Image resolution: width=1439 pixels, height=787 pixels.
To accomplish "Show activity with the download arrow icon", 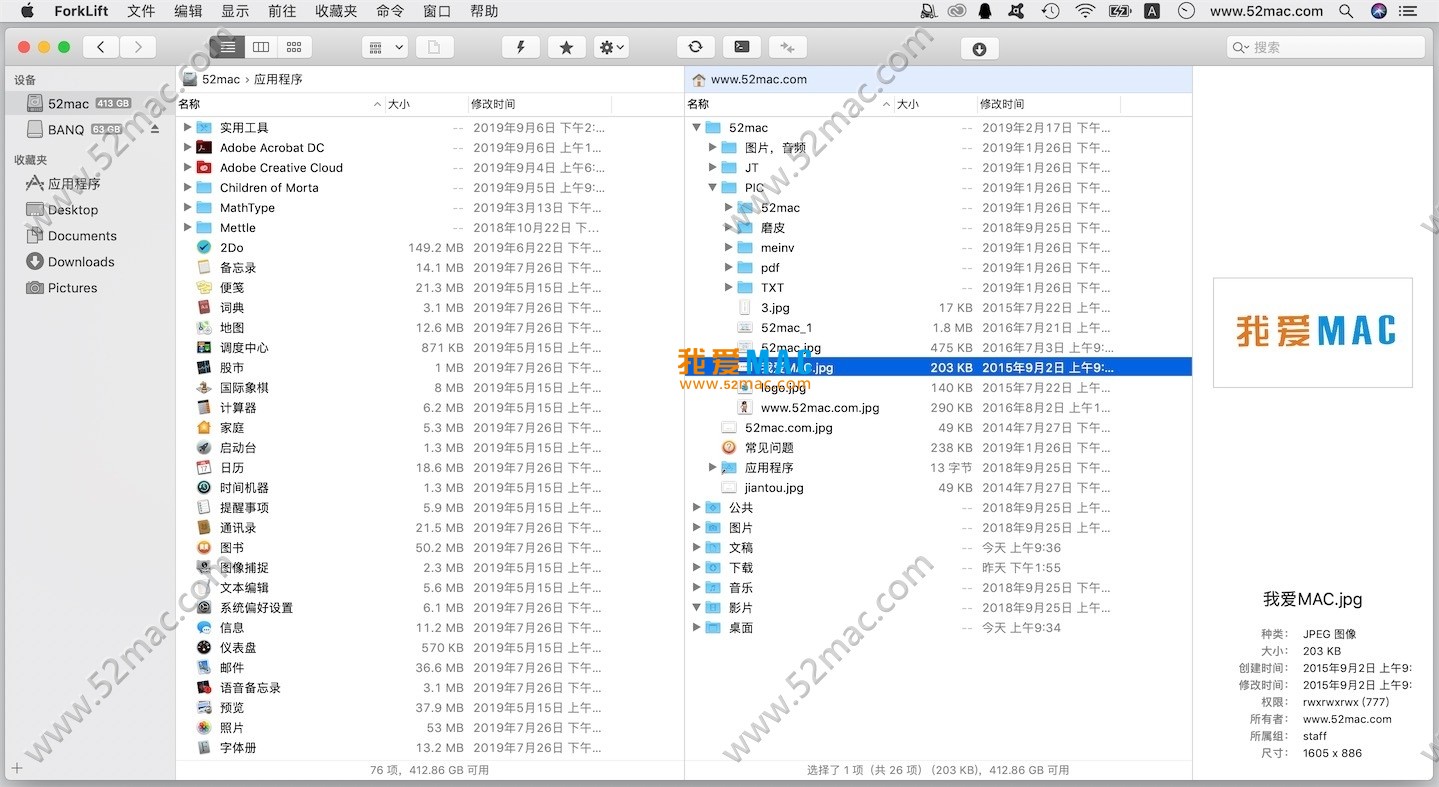I will pos(979,49).
